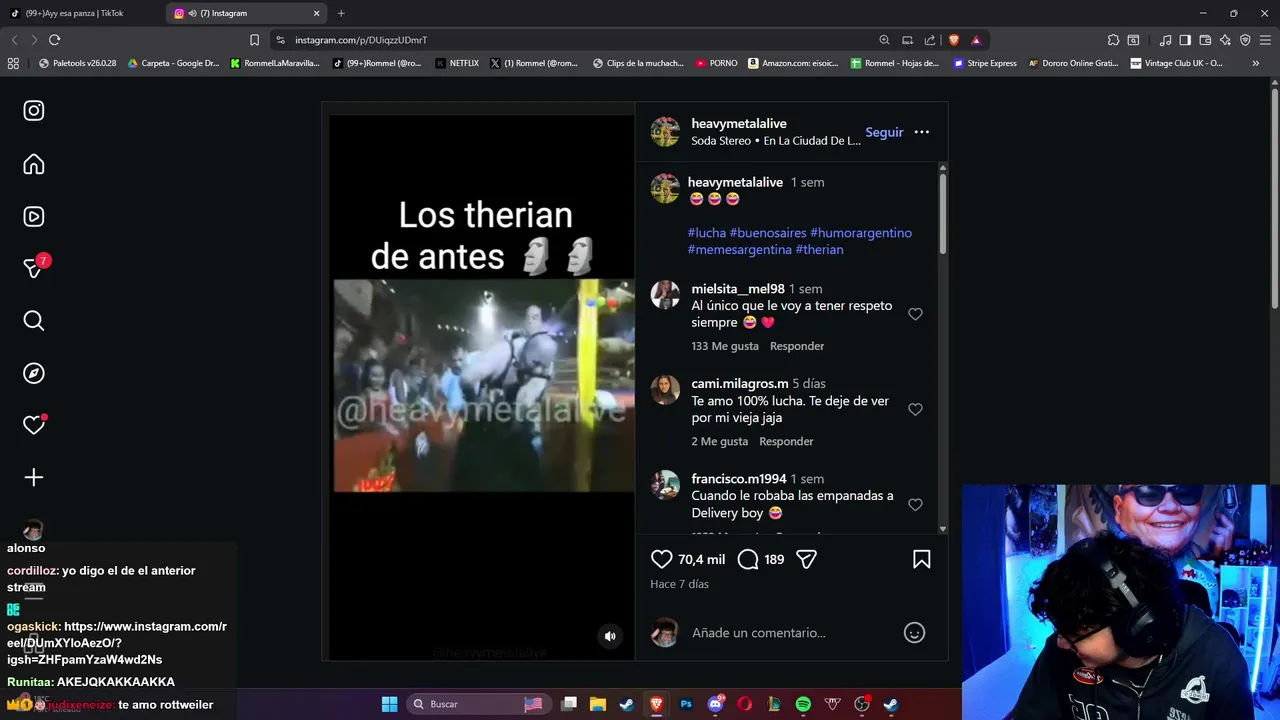Expand bookmarks bar overflow chevron
This screenshot has width=1280, height=720.
(x=1256, y=63)
